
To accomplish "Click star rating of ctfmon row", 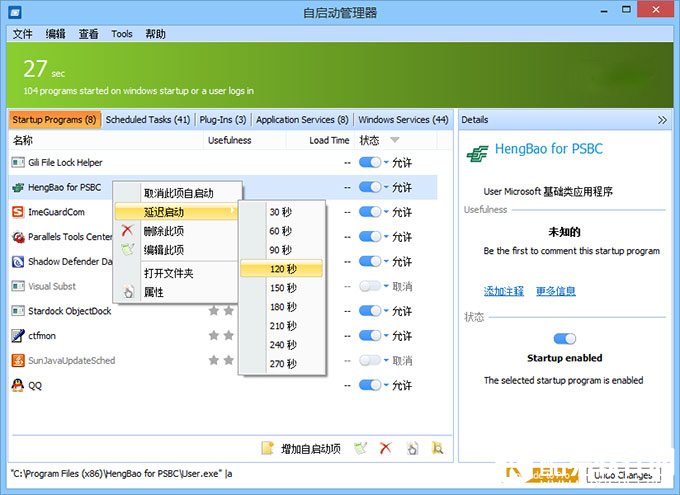I will [x=221, y=335].
